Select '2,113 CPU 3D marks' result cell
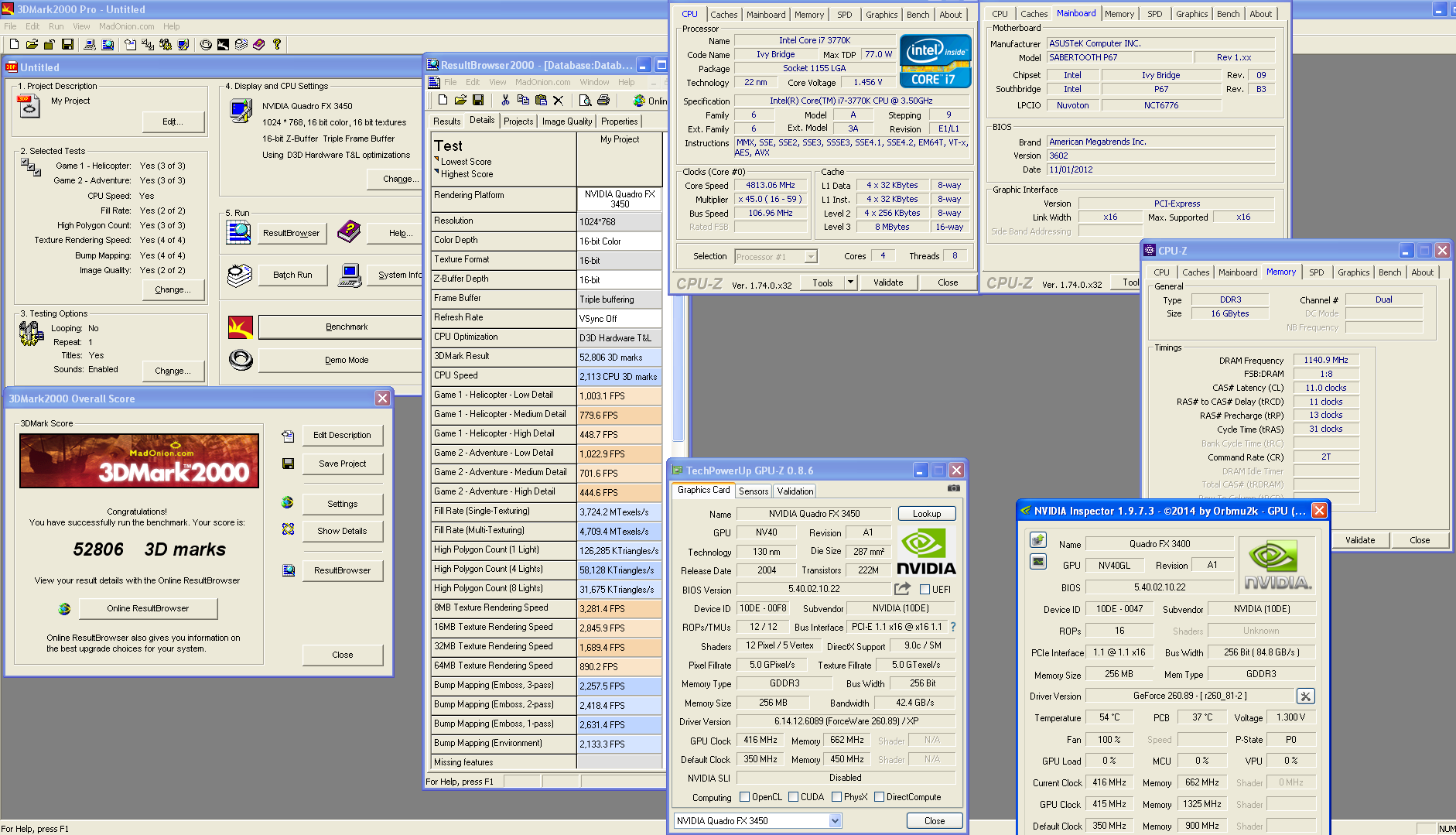The width and height of the screenshot is (1456, 835). [620, 377]
